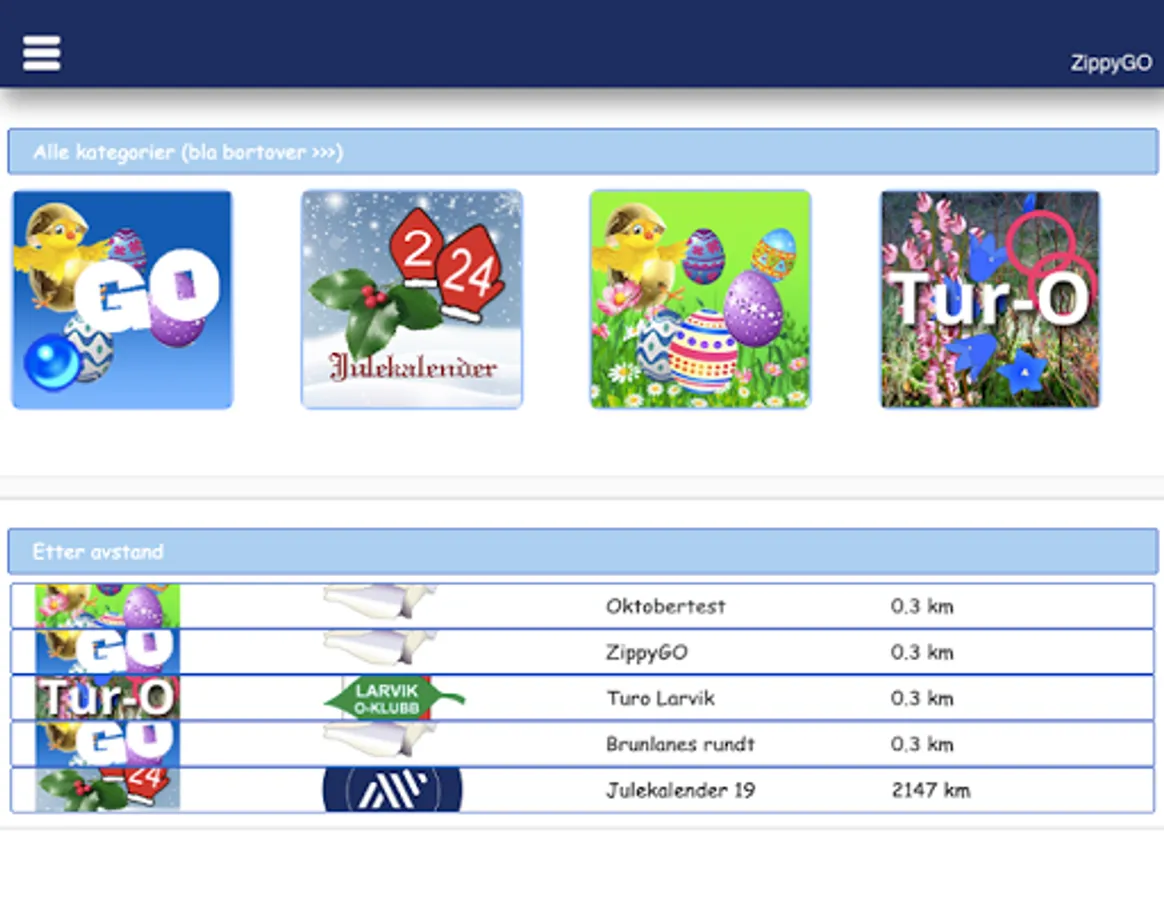Click the 'Alle kategorier' header bar
The height and width of the screenshot is (900, 1164).
pos(583,151)
